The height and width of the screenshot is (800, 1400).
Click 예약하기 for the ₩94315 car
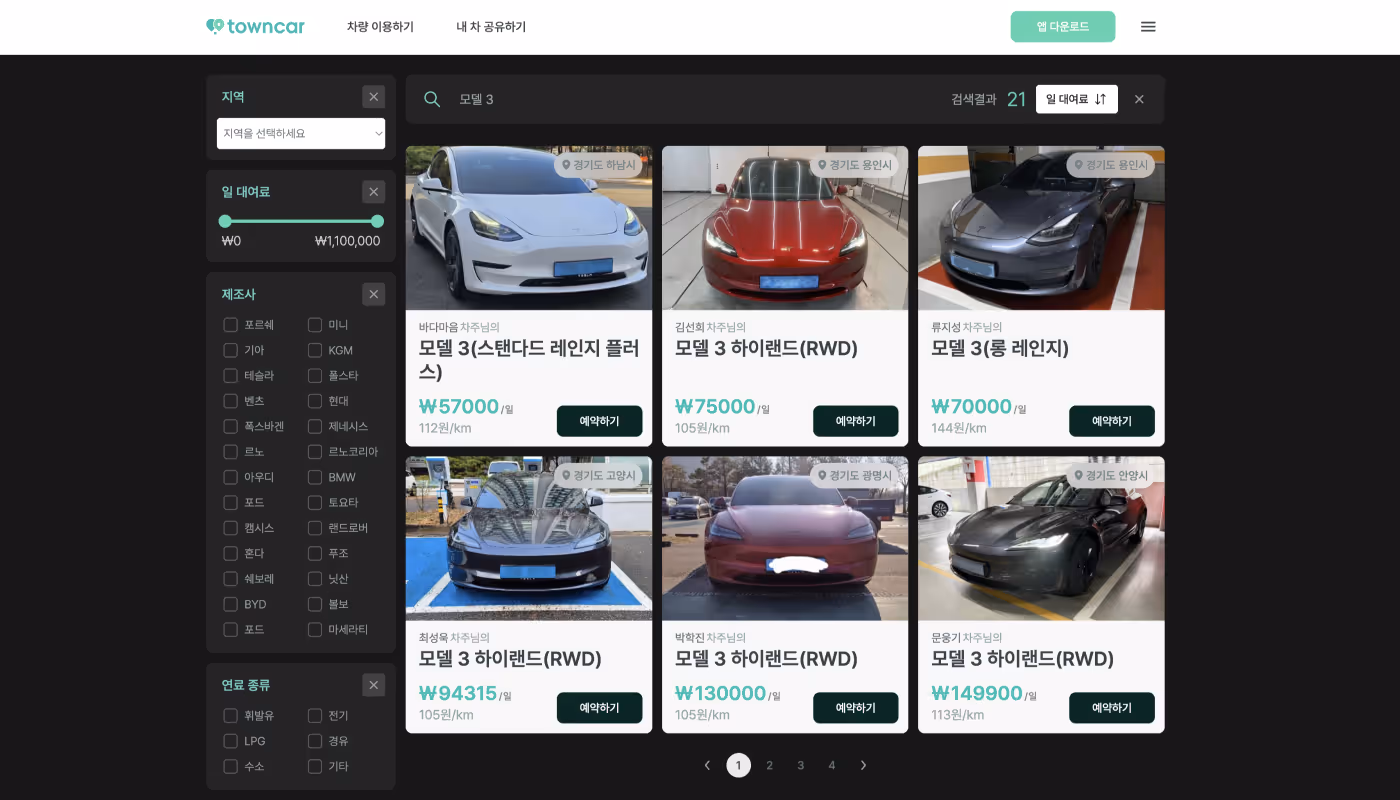pyautogui.click(x=600, y=708)
